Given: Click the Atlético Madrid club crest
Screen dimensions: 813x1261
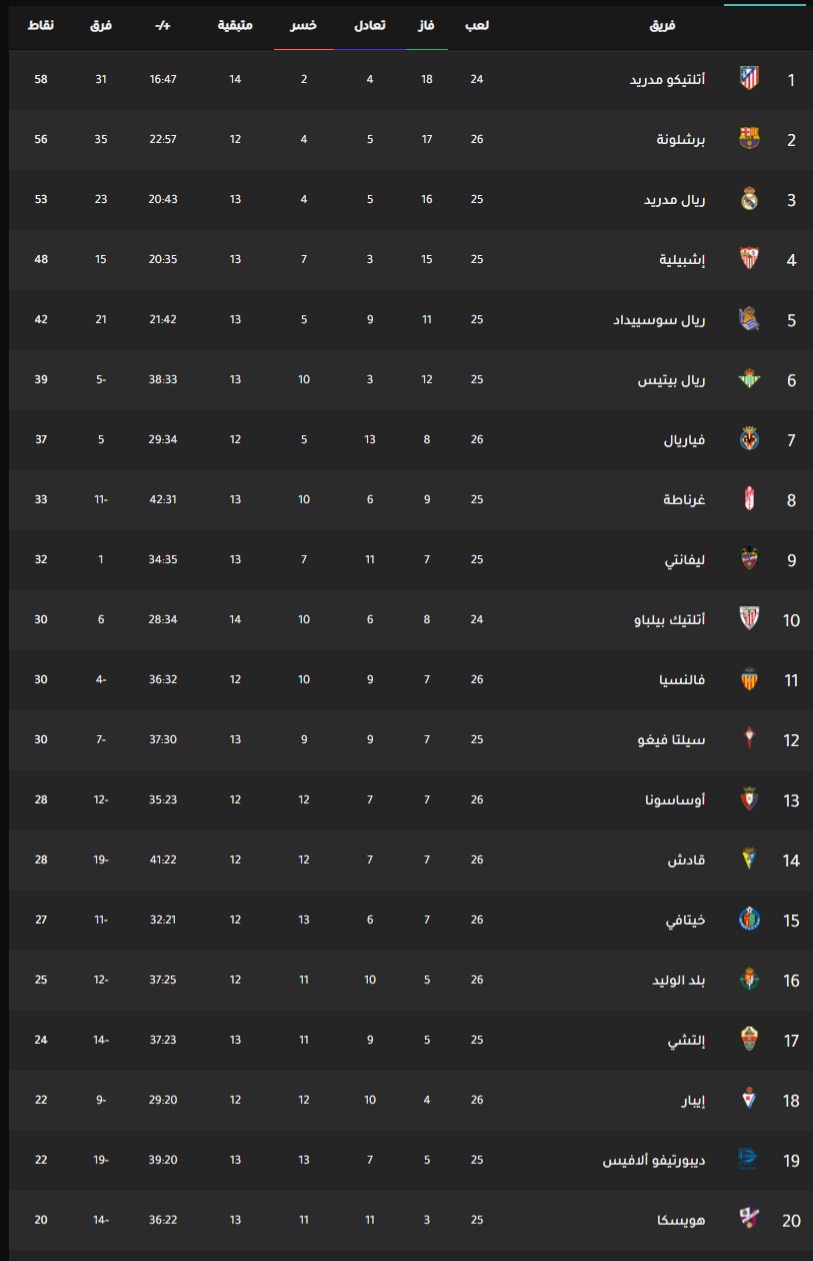Looking at the screenshot, I should [749, 79].
